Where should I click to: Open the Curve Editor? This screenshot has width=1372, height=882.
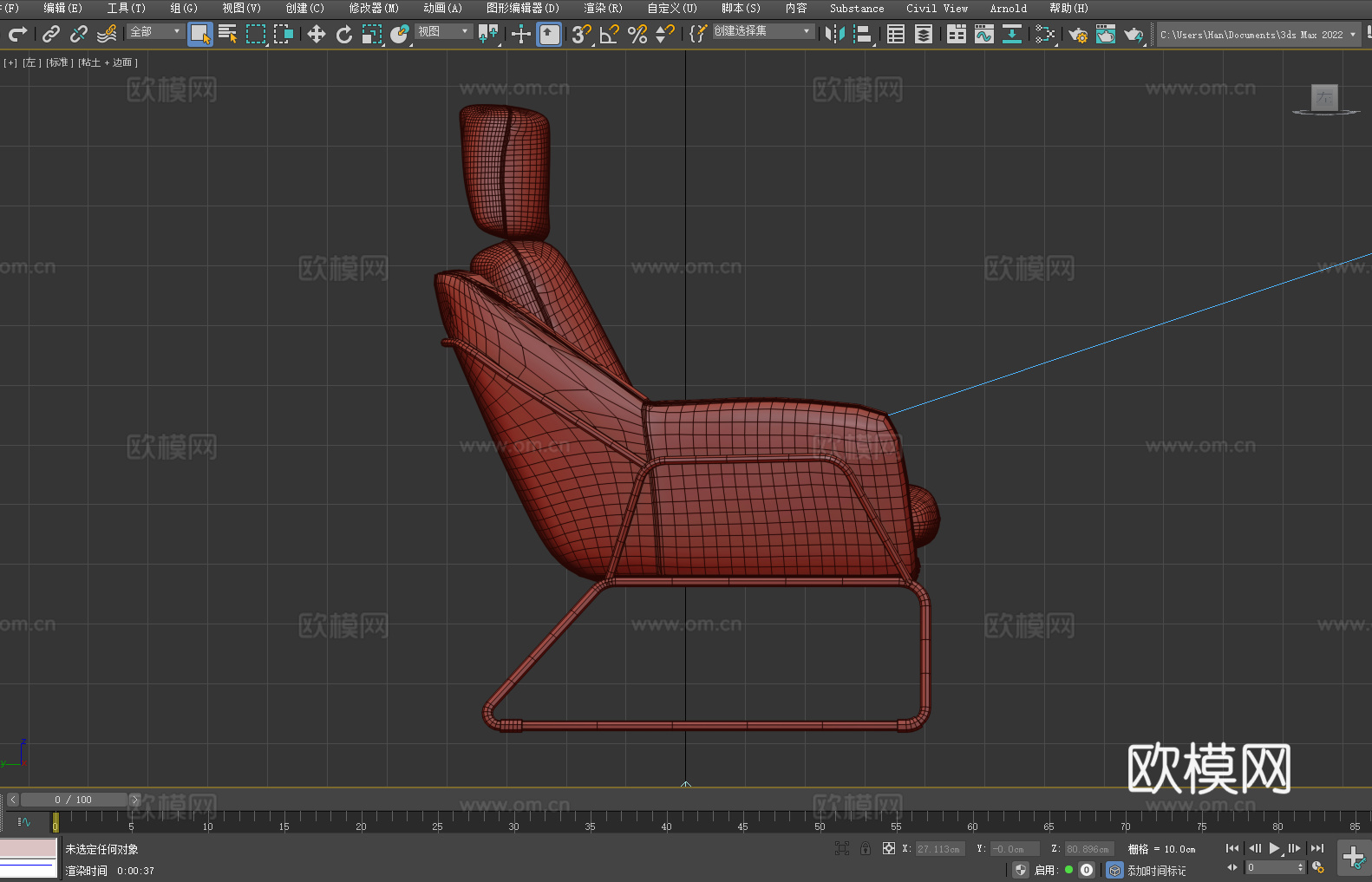coord(984,34)
